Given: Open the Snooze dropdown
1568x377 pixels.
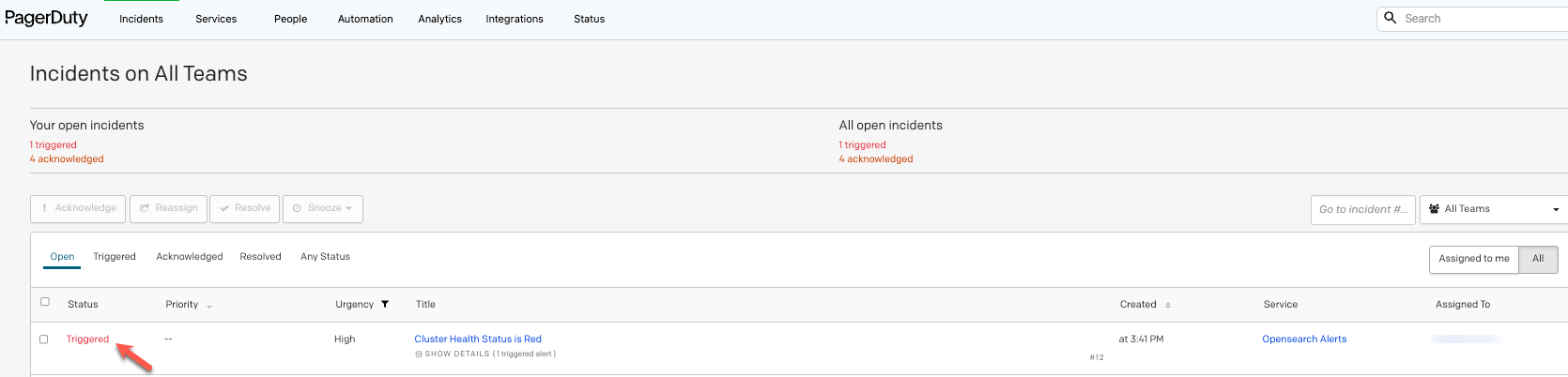Looking at the screenshot, I should pyautogui.click(x=323, y=208).
